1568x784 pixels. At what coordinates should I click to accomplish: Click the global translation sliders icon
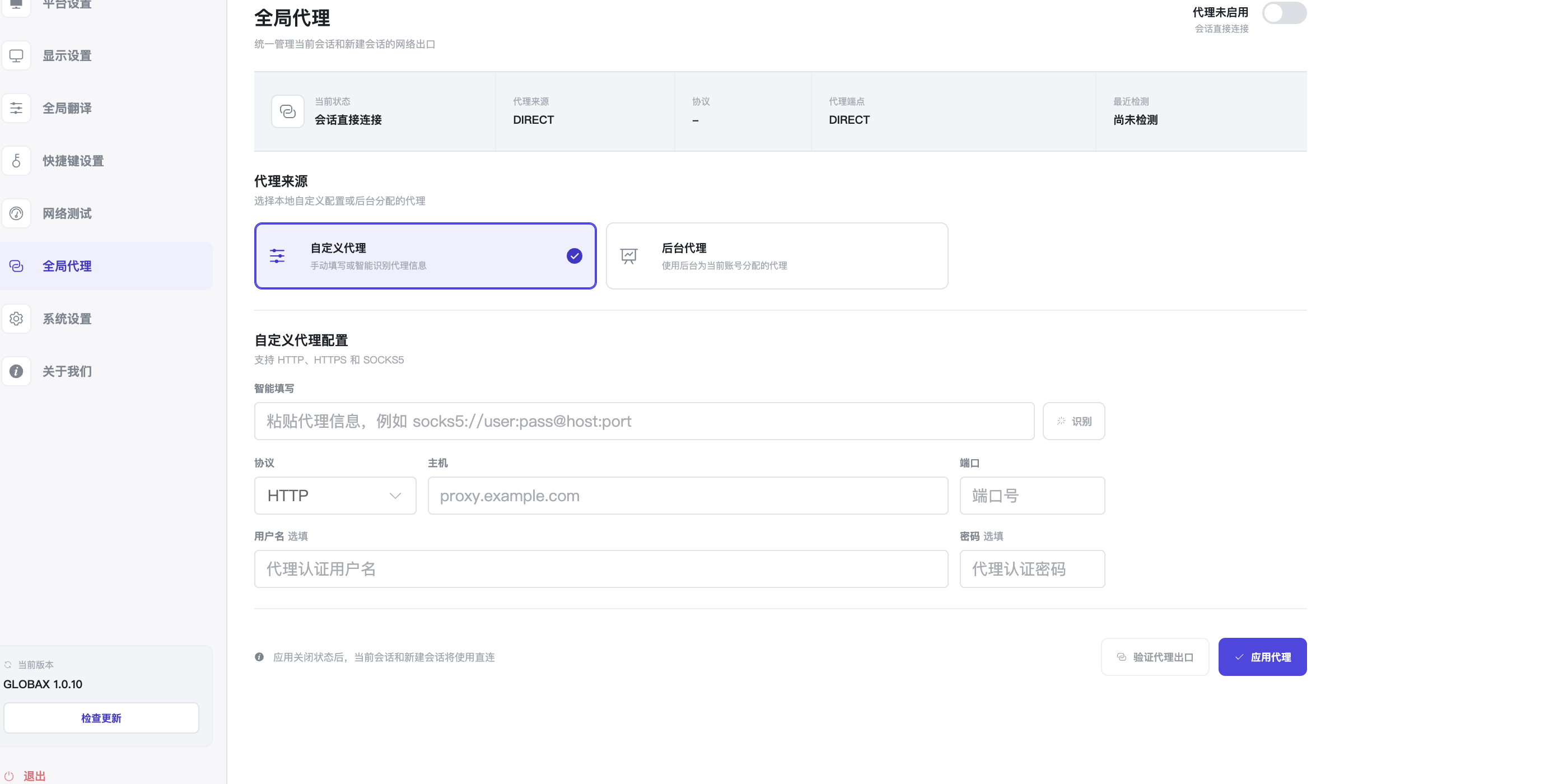(16, 108)
